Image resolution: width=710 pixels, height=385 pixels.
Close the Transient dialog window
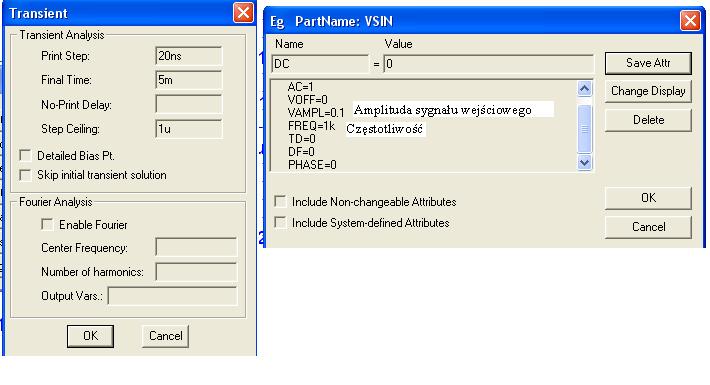[243, 13]
